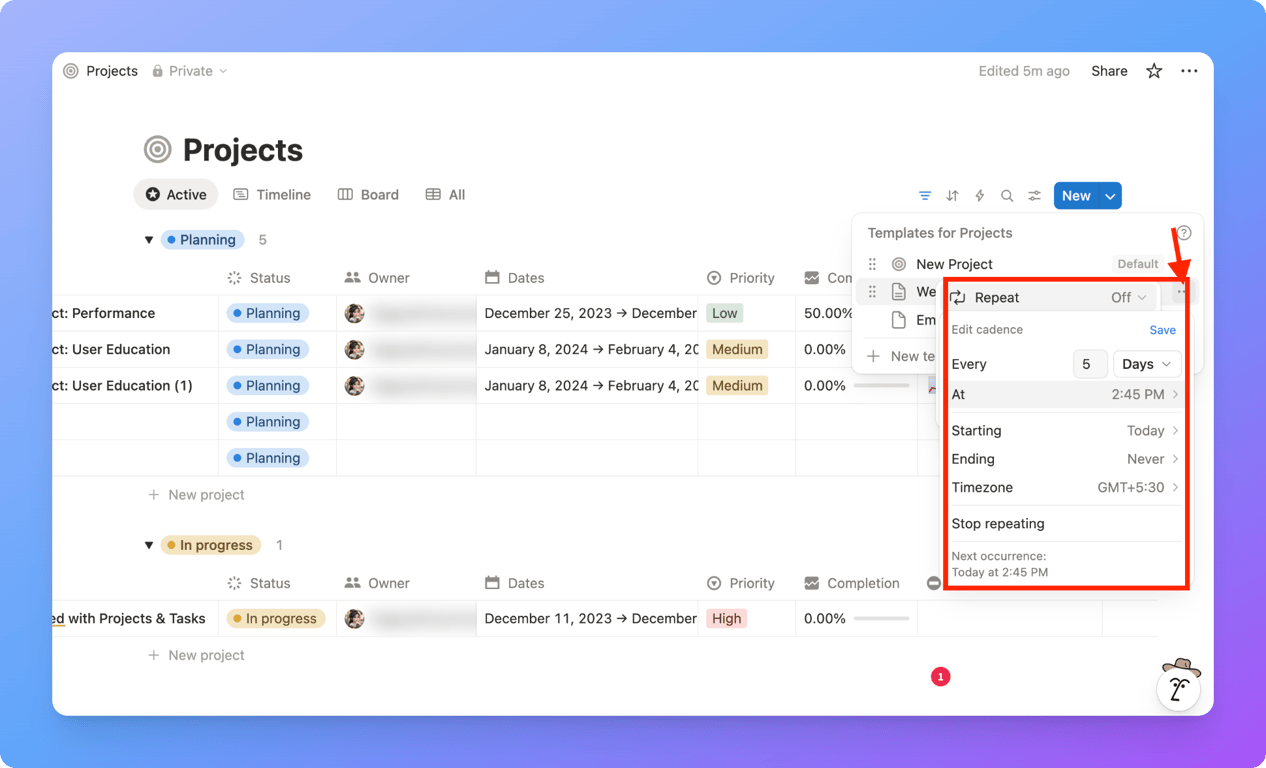This screenshot has width=1266, height=768.
Task: Collapse the In progress group triangle
Action: (x=149, y=545)
